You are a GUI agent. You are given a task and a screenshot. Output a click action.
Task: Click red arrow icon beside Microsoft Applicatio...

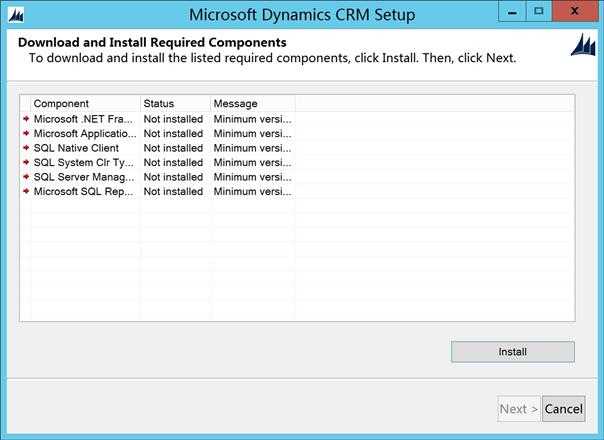pyautogui.click(x=26, y=133)
